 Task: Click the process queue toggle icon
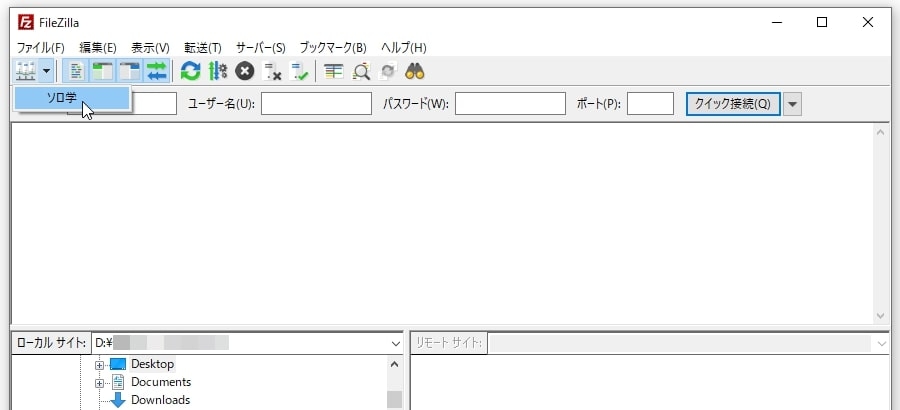217,71
